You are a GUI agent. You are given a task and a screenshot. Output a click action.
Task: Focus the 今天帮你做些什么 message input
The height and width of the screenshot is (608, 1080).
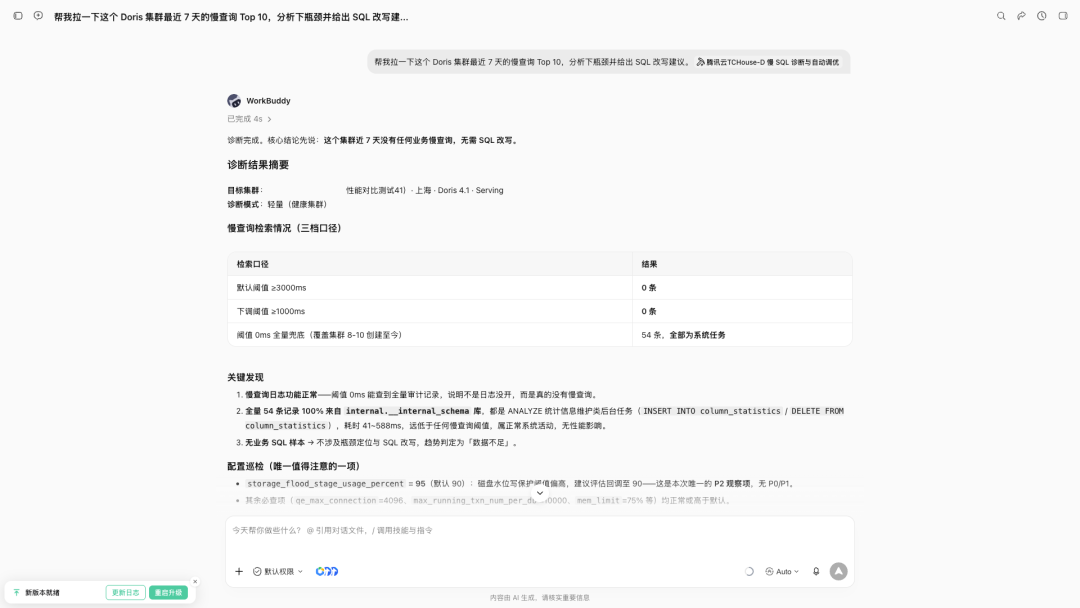pos(540,530)
